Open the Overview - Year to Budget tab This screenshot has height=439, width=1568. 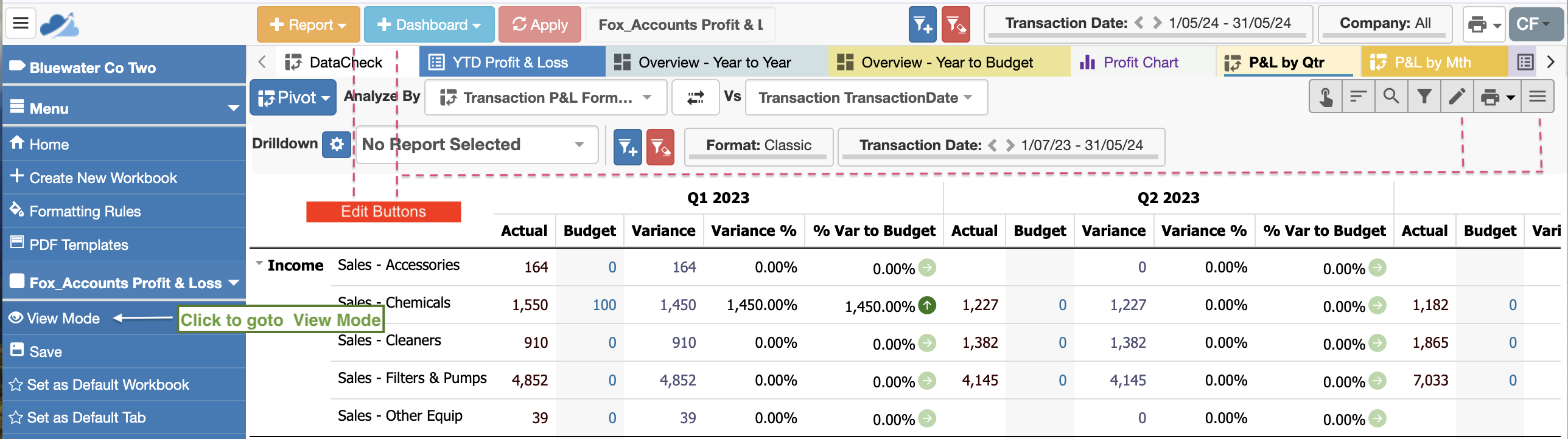(x=948, y=62)
